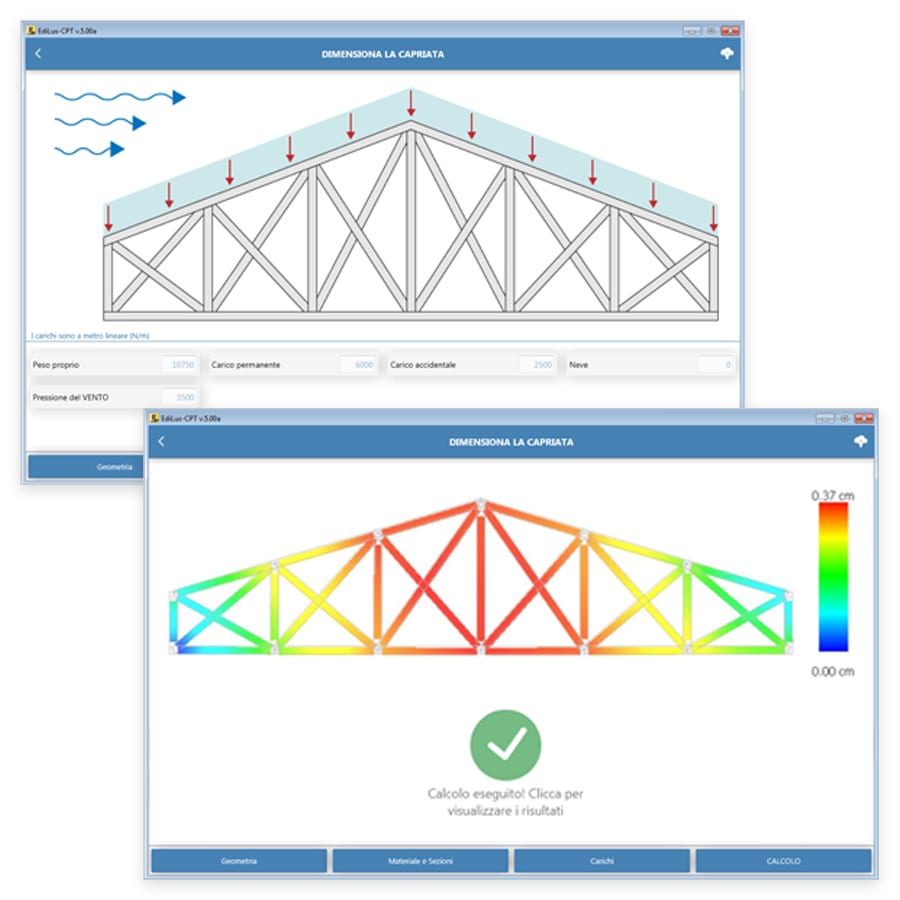Focus the Carico accidentale input field
The height and width of the screenshot is (900, 900).
pyautogui.click(x=537, y=365)
